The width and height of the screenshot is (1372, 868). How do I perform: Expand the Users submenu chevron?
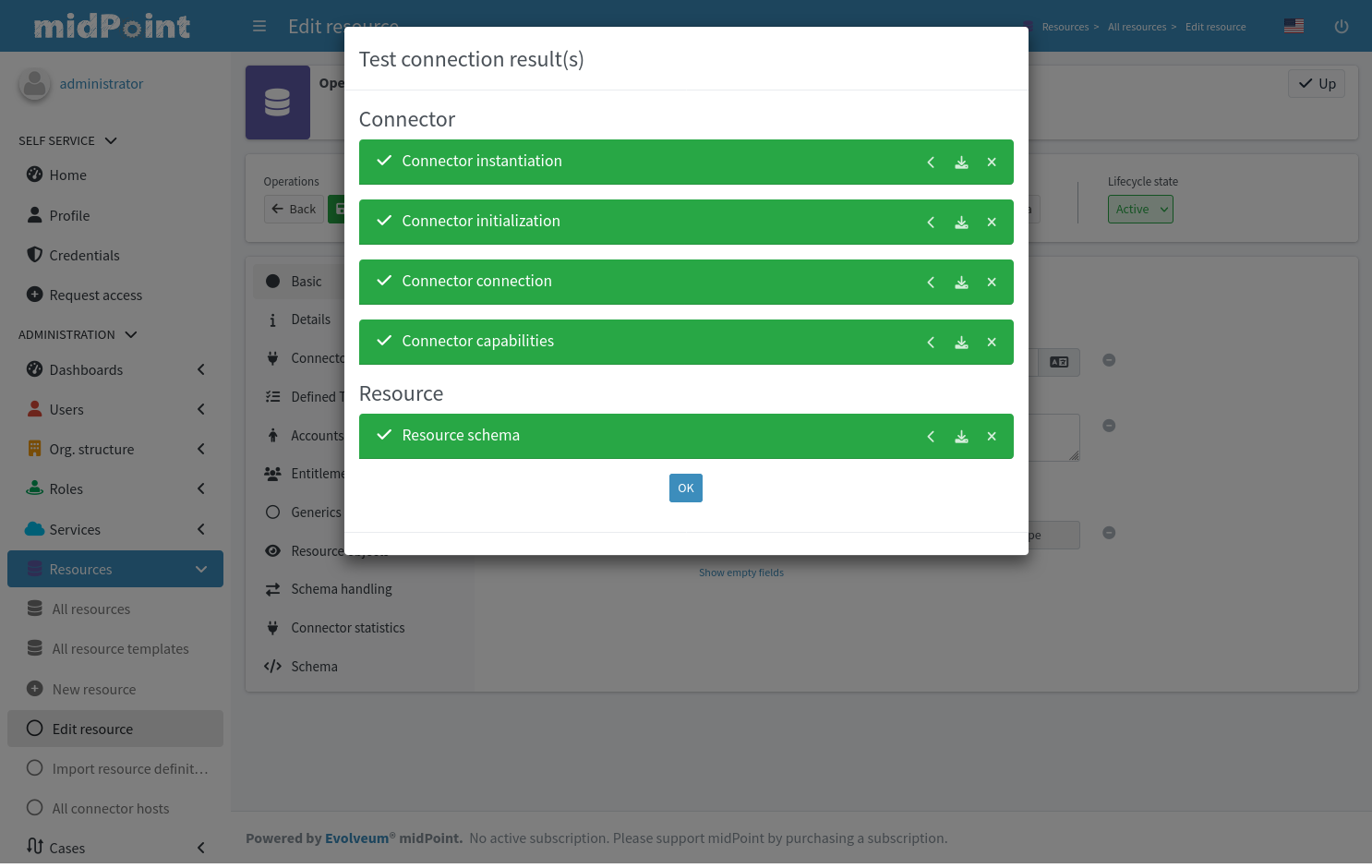point(201,409)
